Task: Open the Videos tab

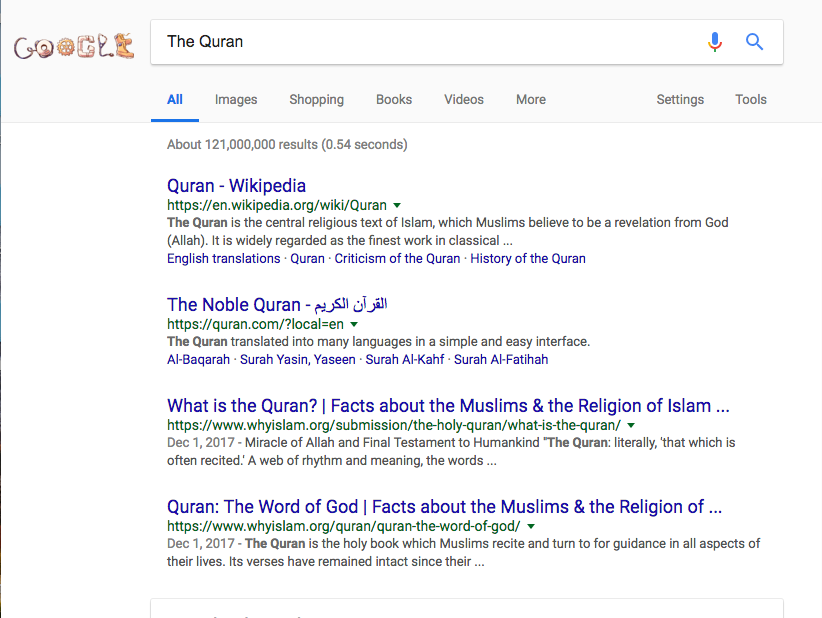Action: point(464,100)
